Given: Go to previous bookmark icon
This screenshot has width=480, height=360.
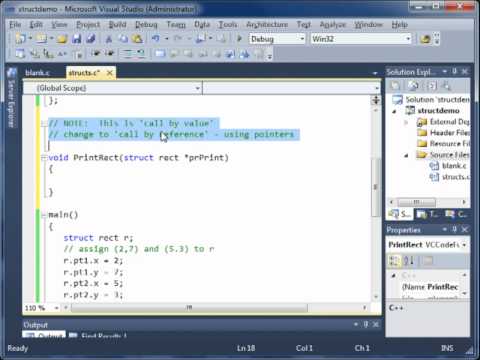Looking at the screenshot, I should coord(174,53).
